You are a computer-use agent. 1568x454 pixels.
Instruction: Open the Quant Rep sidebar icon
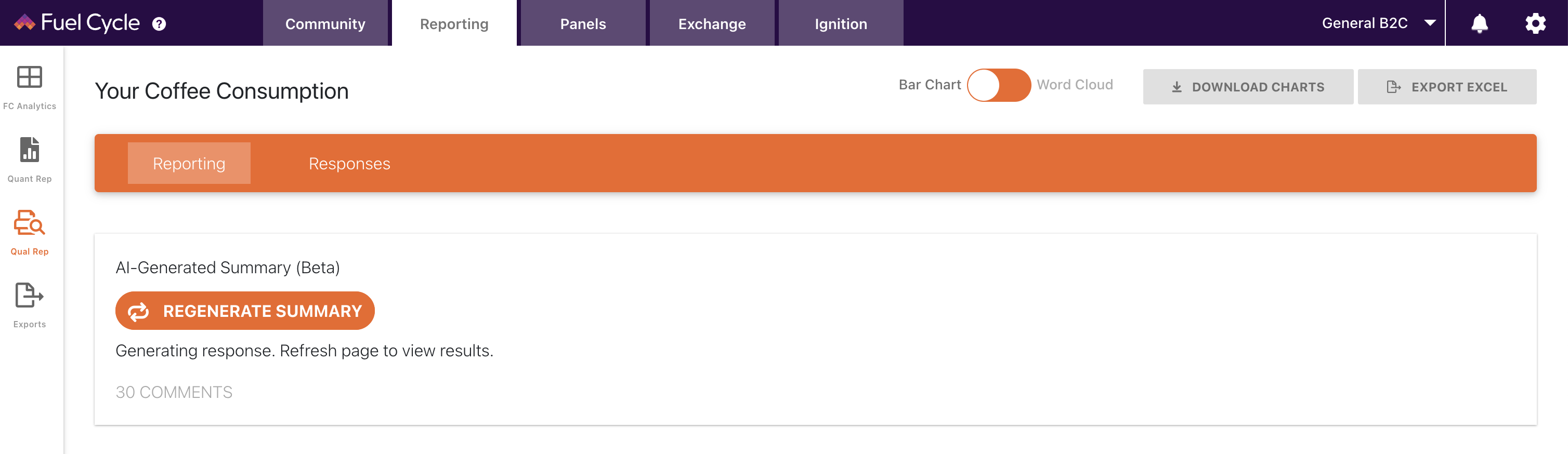[x=29, y=160]
